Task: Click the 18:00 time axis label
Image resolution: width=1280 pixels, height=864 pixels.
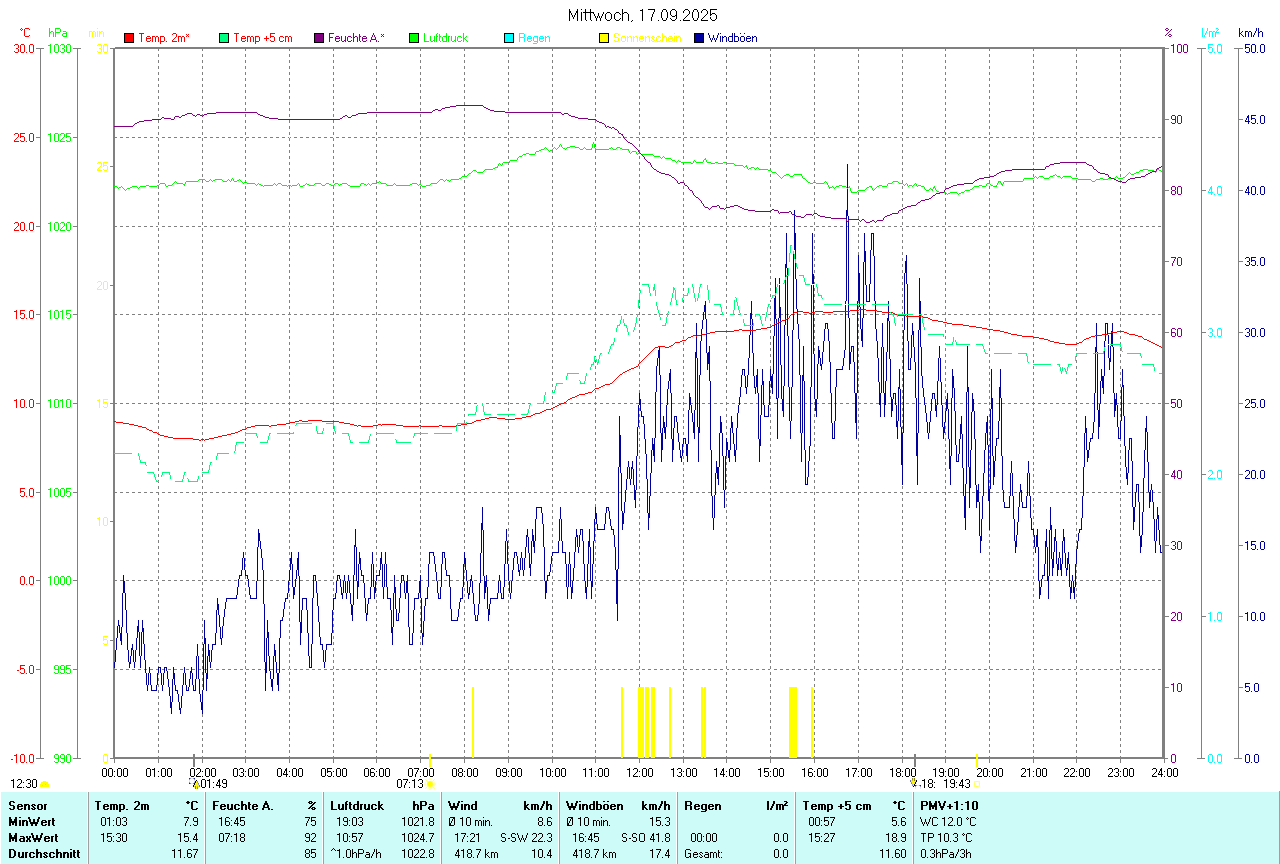Action: tap(902, 772)
